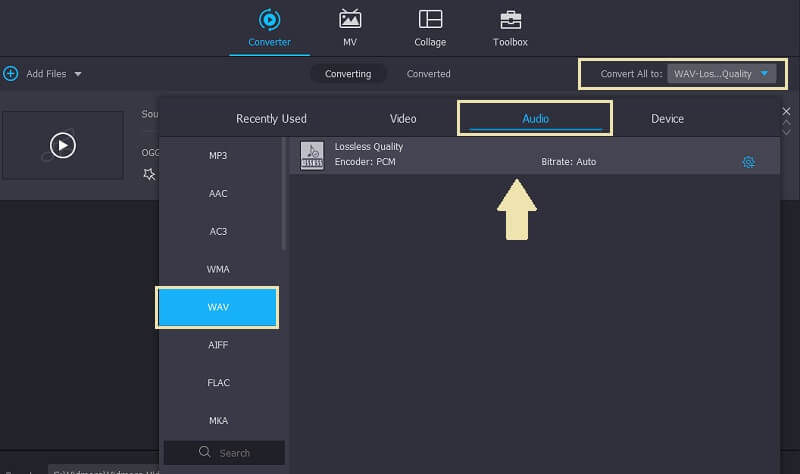Move file up with the up chevron
The width and height of the screenshot is (800, 474).
point(786,123)
